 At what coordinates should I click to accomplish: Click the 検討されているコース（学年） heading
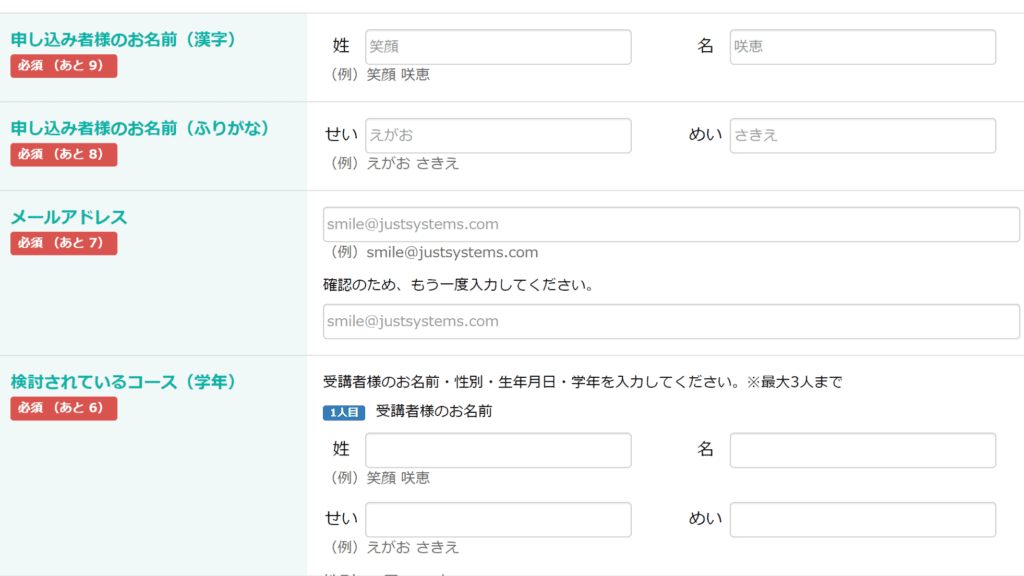point(123,382)
